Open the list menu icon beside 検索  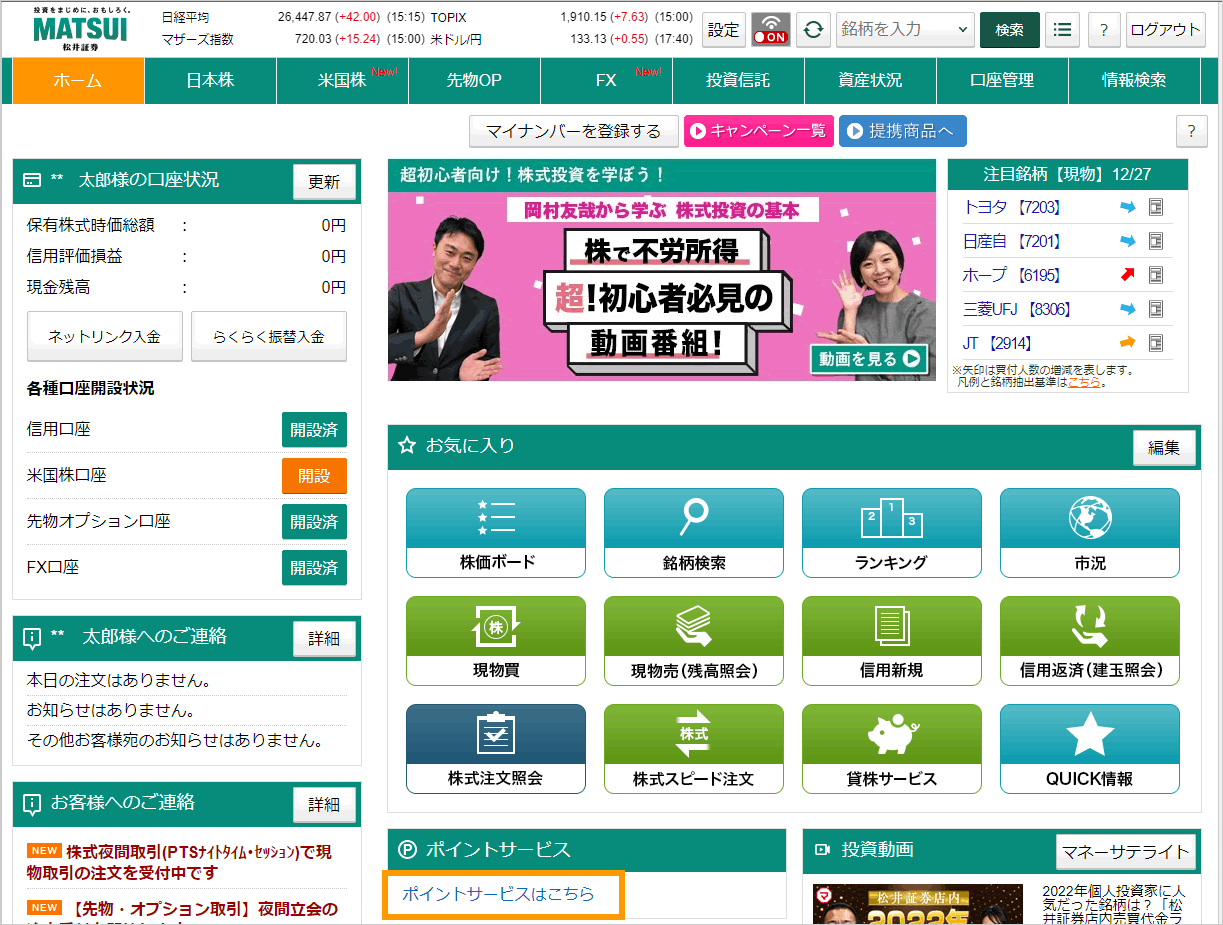(1062, 30)
